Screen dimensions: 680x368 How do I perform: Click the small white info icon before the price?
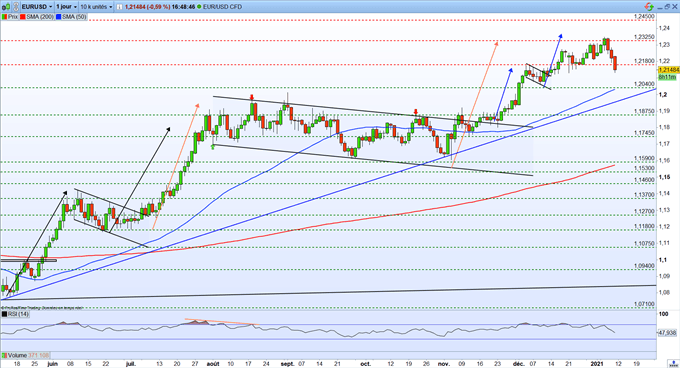pos(119,7)
